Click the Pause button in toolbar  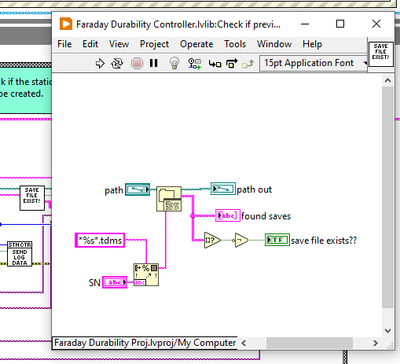[154, 63]
